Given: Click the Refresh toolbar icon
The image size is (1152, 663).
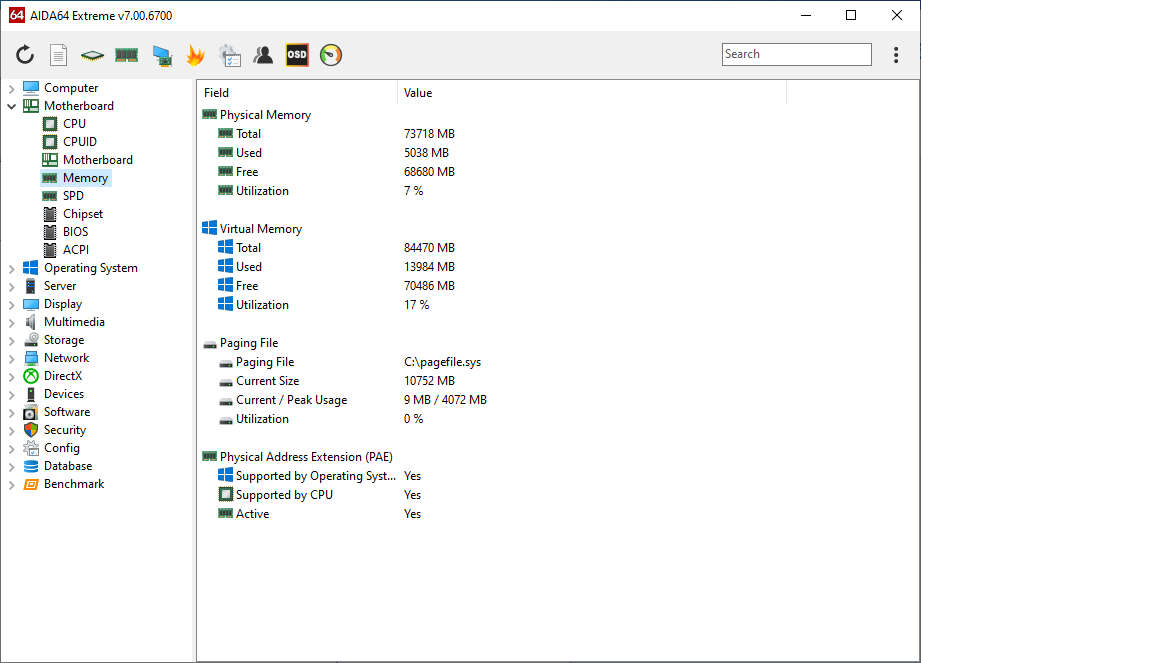Looking at the screenshot, I should (x=25, y=55).
